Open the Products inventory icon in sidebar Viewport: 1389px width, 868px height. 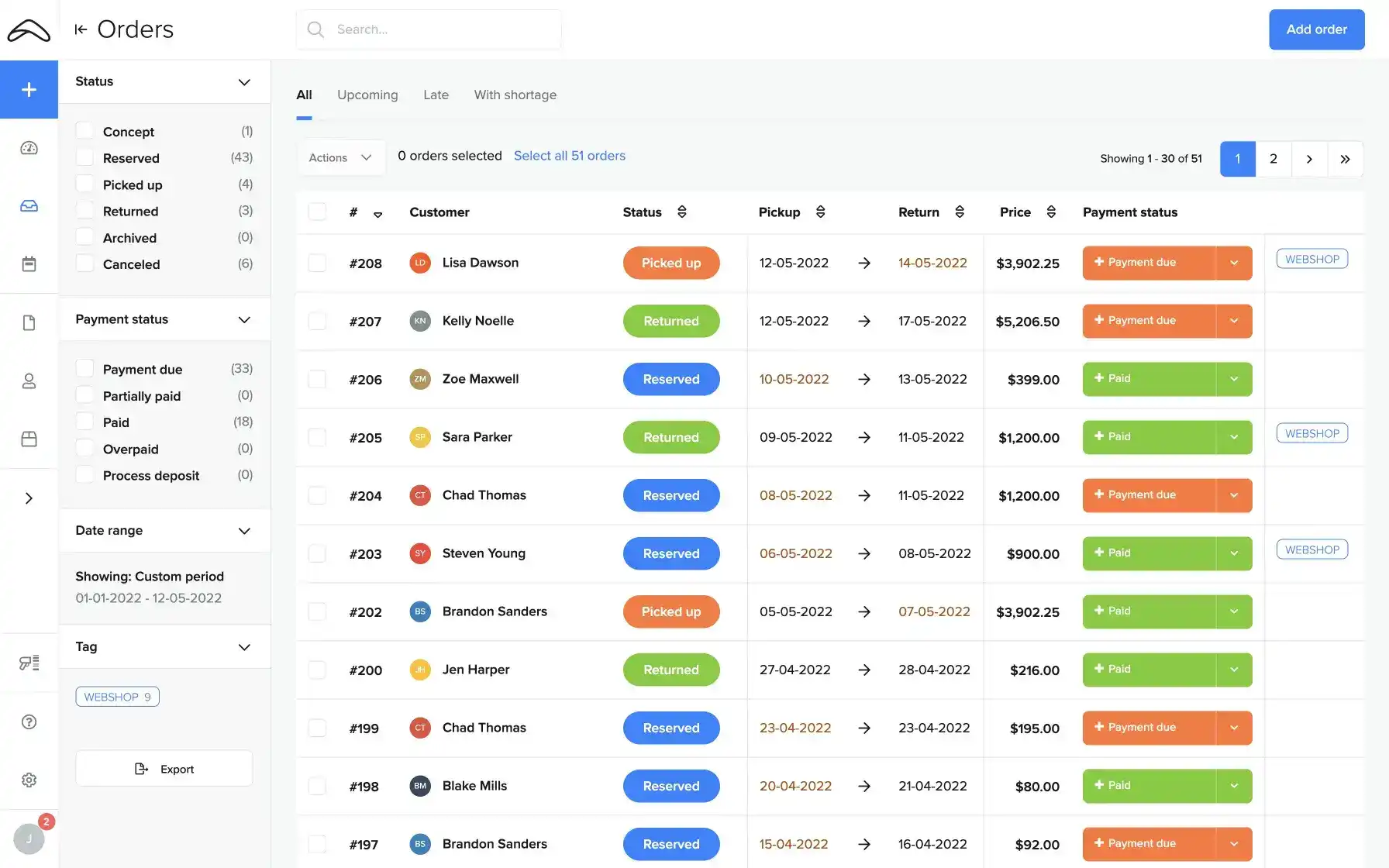point(29,439)
